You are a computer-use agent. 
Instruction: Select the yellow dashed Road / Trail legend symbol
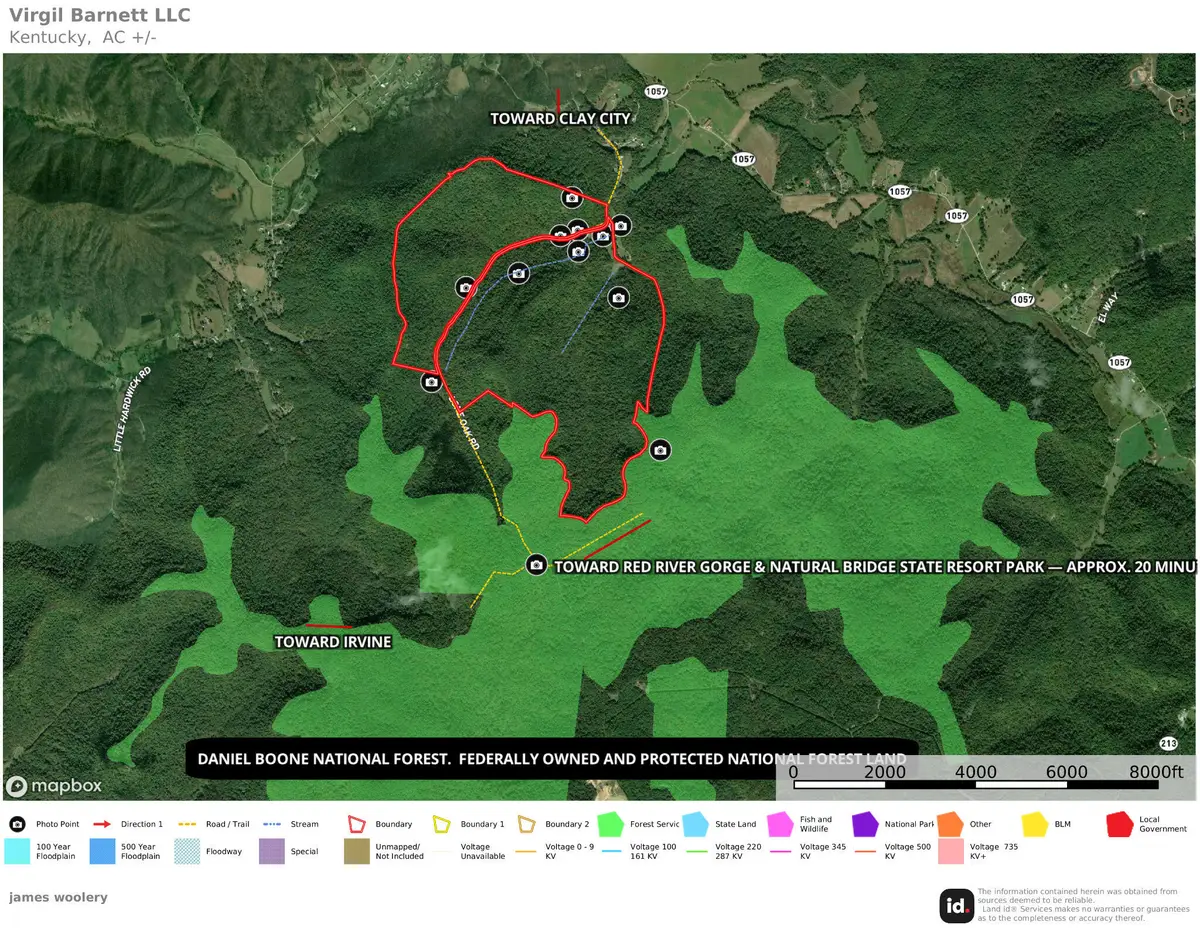[188, 825]
